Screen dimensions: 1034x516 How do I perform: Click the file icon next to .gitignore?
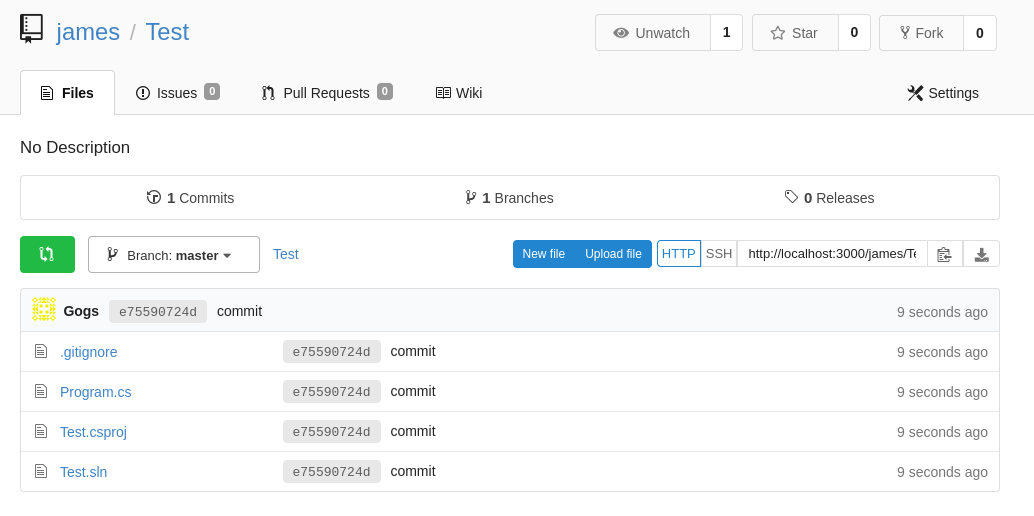(41, 352)
